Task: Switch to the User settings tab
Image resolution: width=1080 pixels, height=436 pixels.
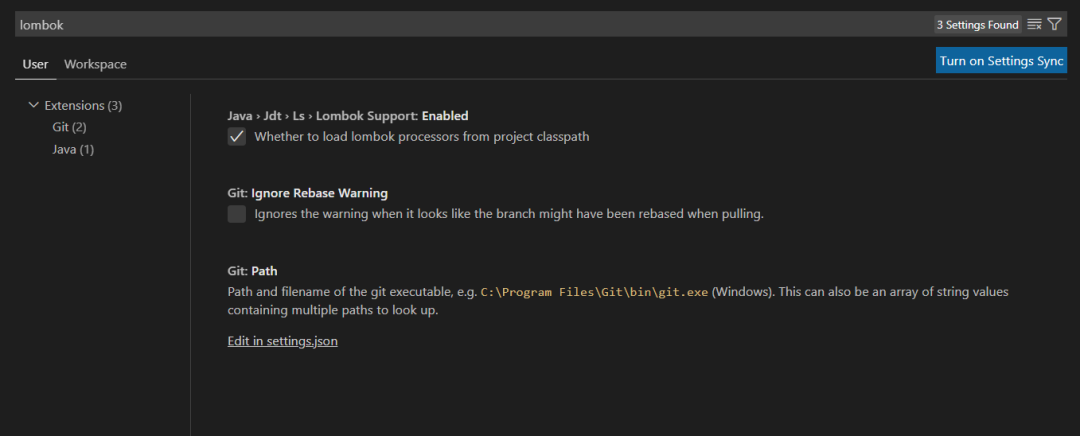Action: (x=36, y=64)
